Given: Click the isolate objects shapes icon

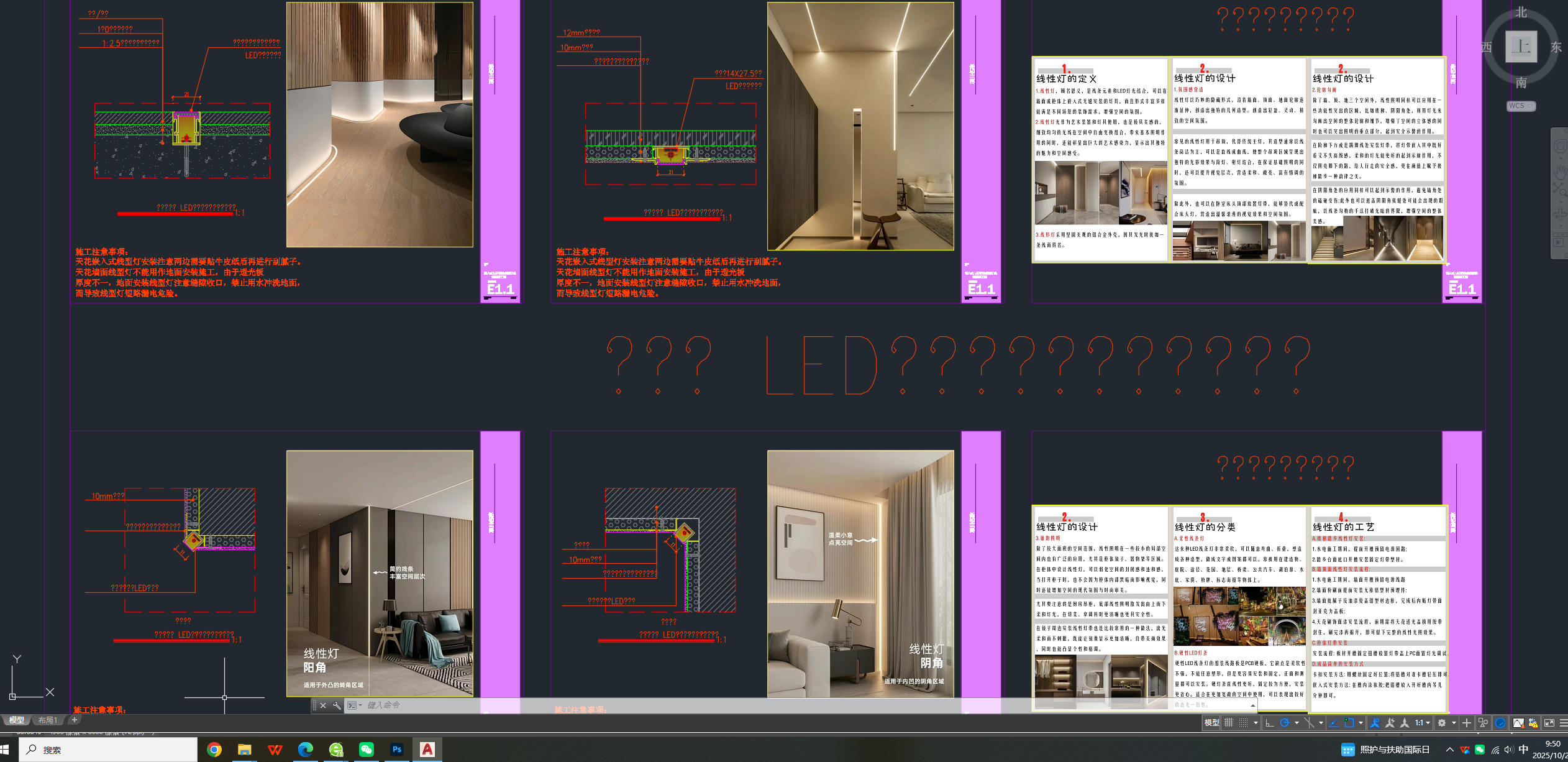Looking at the screenshot, I should coord(1483,723).
